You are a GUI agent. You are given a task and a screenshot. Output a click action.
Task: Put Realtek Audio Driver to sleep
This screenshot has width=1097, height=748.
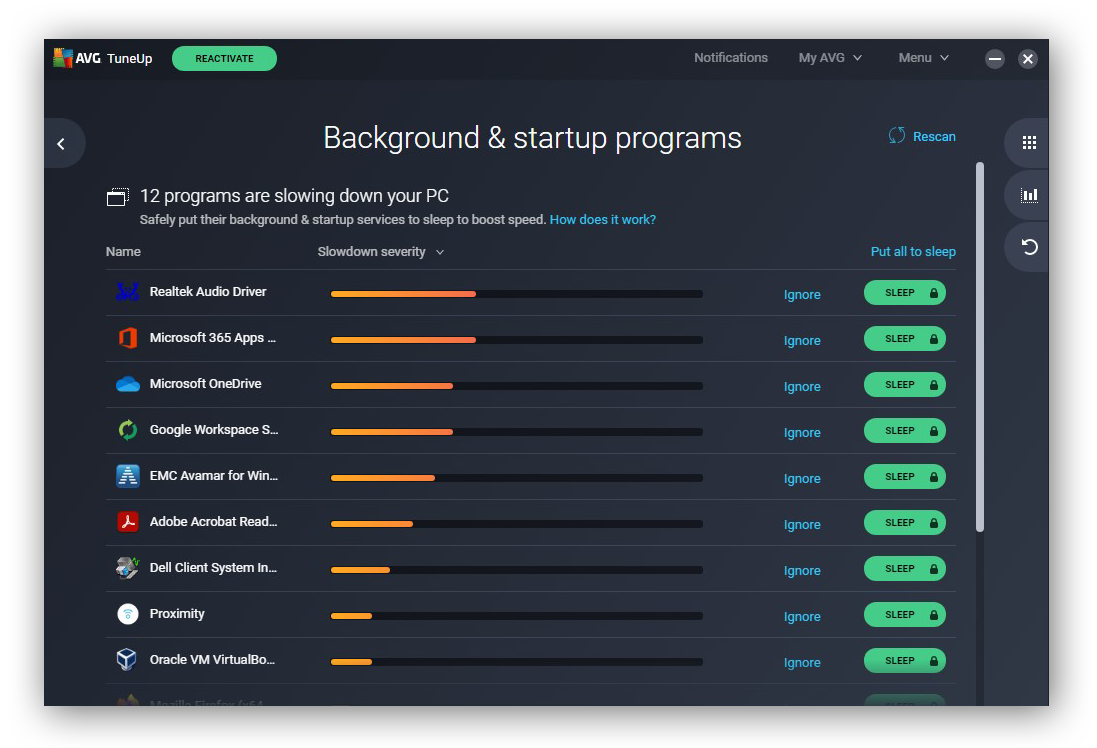click(x=904, y=292)
